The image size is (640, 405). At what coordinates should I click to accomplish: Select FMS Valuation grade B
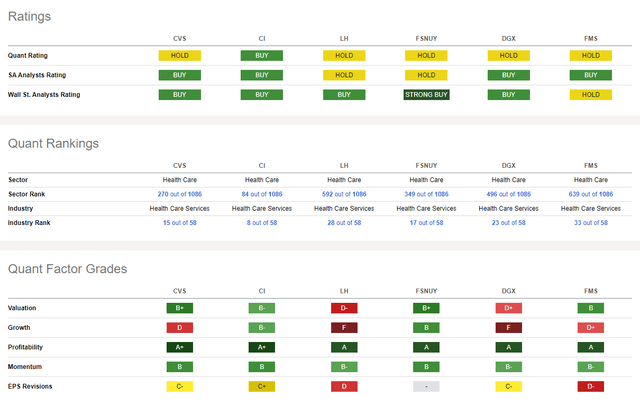591,308
